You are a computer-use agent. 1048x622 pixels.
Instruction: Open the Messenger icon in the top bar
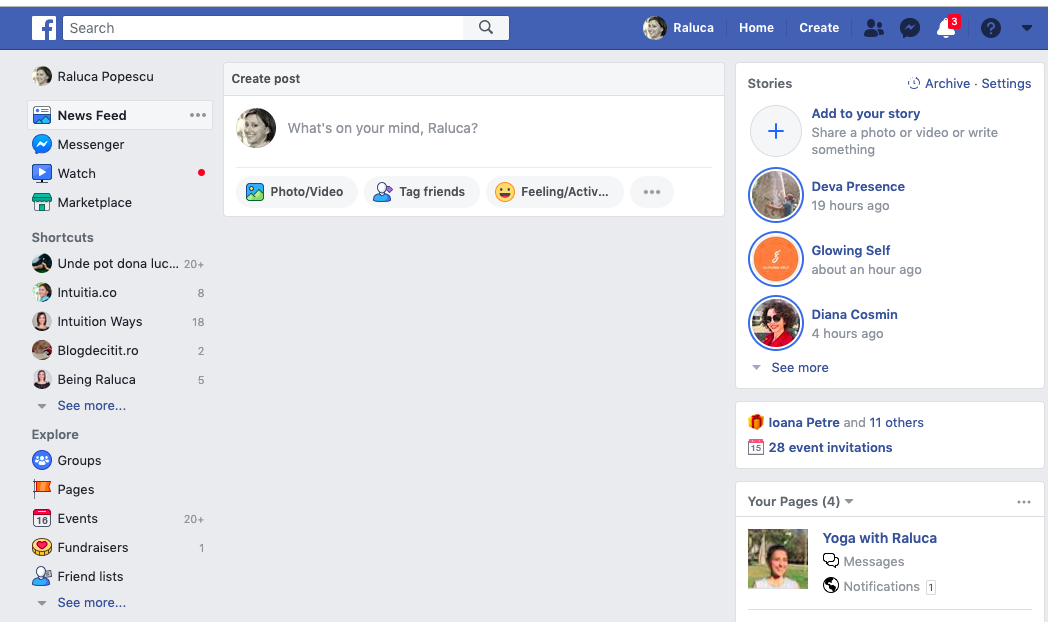(x=910, y=28)
